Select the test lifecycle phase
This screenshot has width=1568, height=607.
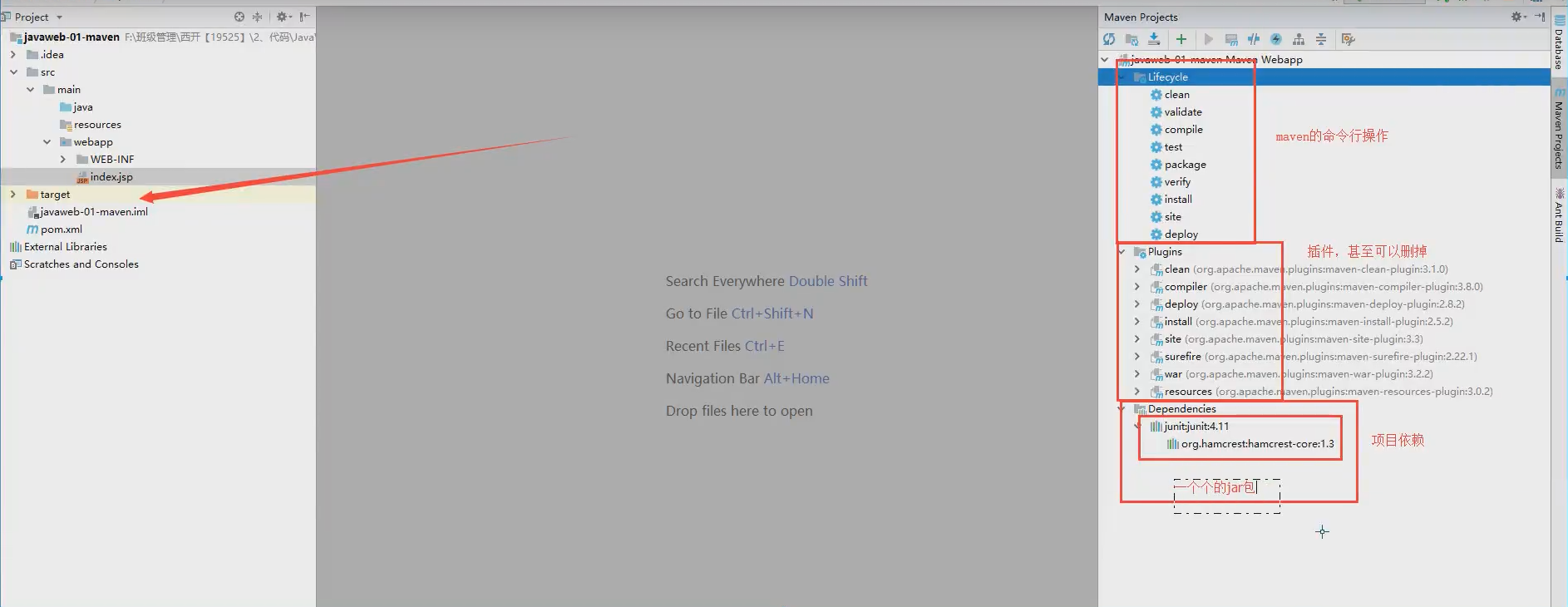coord(1173,147)
